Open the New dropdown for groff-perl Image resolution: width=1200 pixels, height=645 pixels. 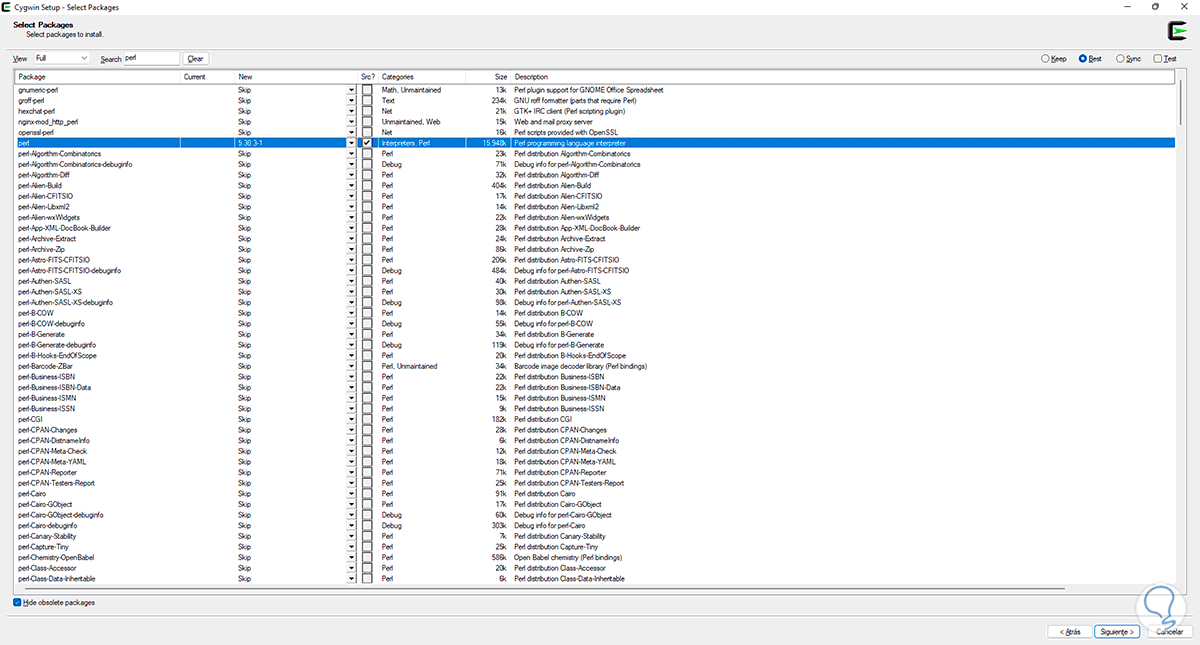[x=351, y=101]
